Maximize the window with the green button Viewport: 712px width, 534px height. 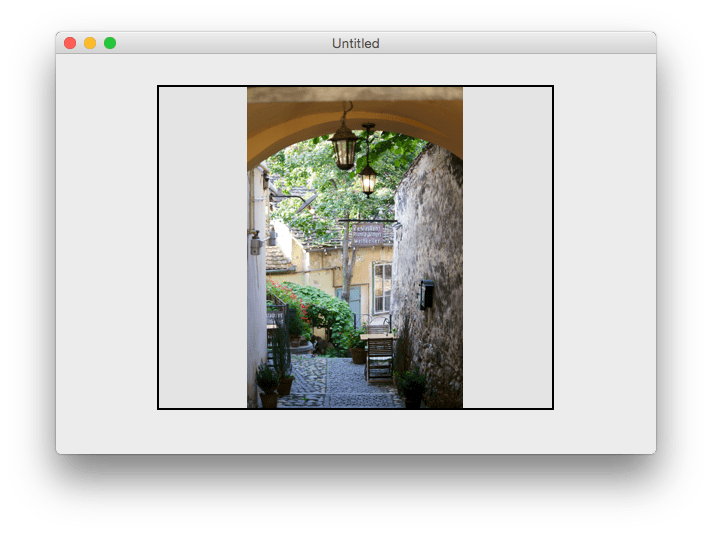click(110, 43)
